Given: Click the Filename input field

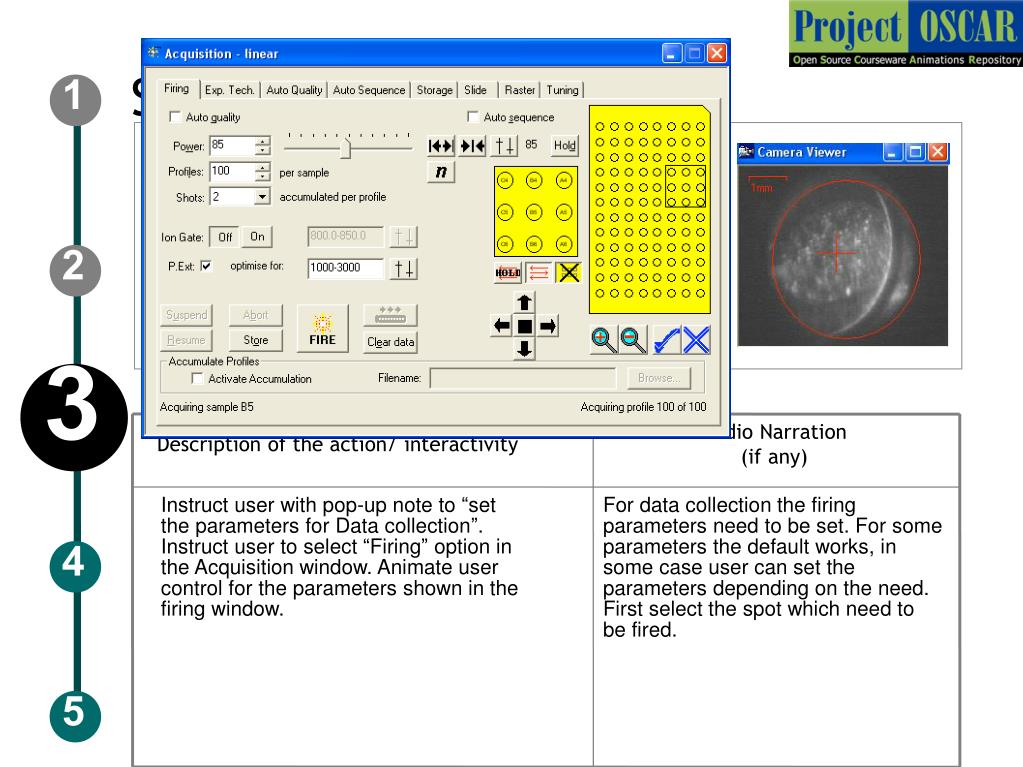Looking at the screenshot, I should coord(523,378).
